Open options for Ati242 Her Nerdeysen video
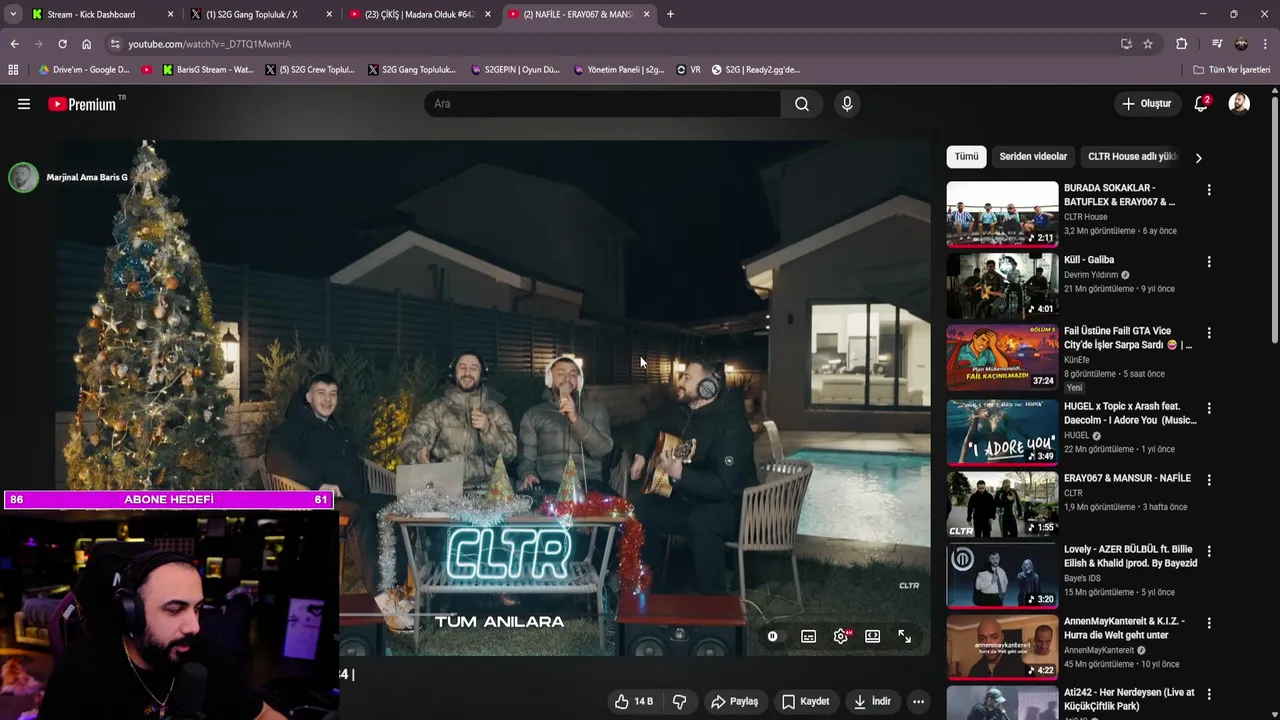 coord(1209,694)
